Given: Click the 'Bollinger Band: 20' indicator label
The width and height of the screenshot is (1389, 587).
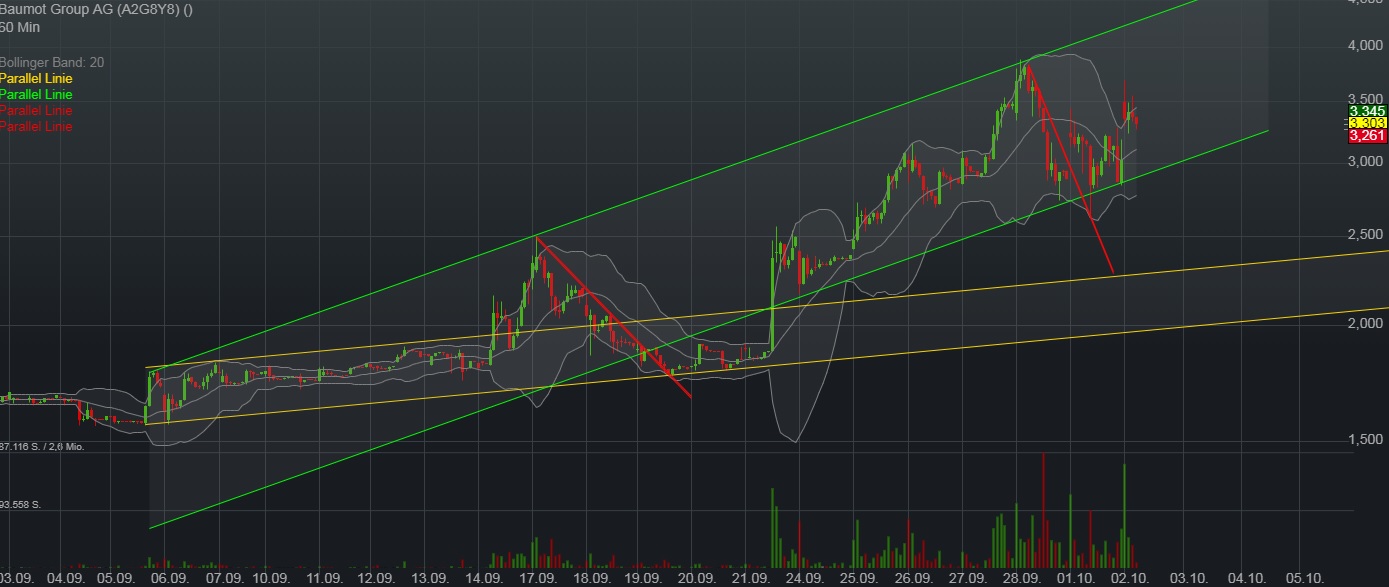Looking at the screenshot, I should [x=52, y=62].
